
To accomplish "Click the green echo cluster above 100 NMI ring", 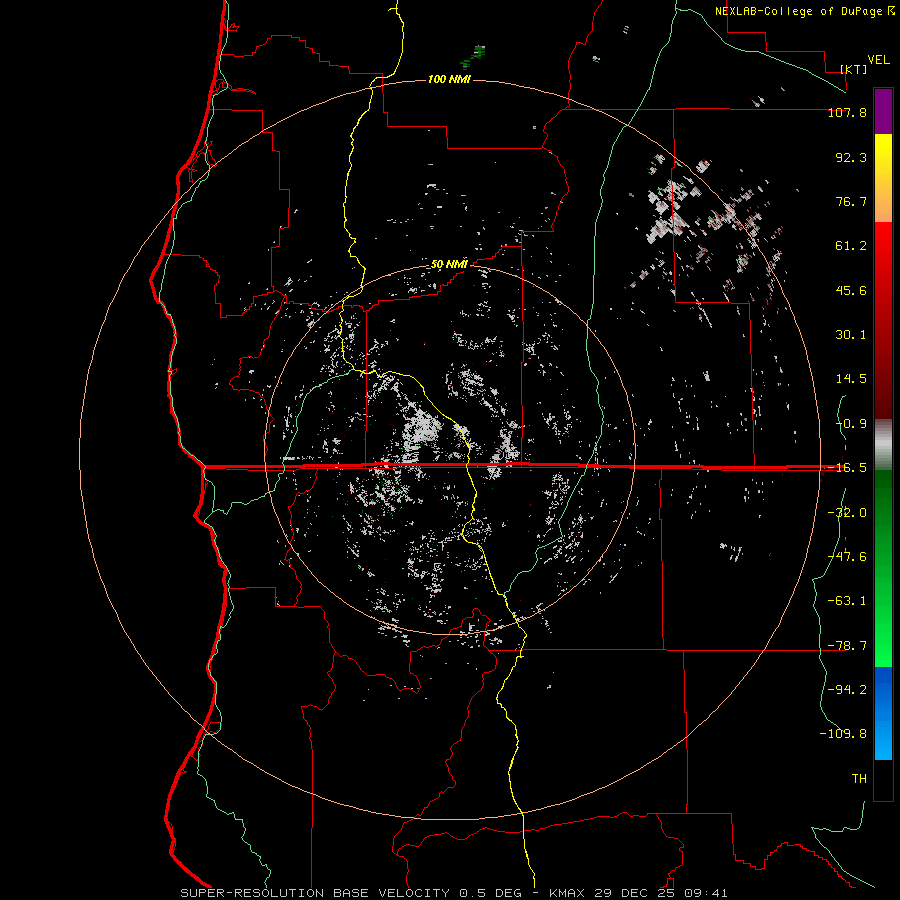I will 473,57.
